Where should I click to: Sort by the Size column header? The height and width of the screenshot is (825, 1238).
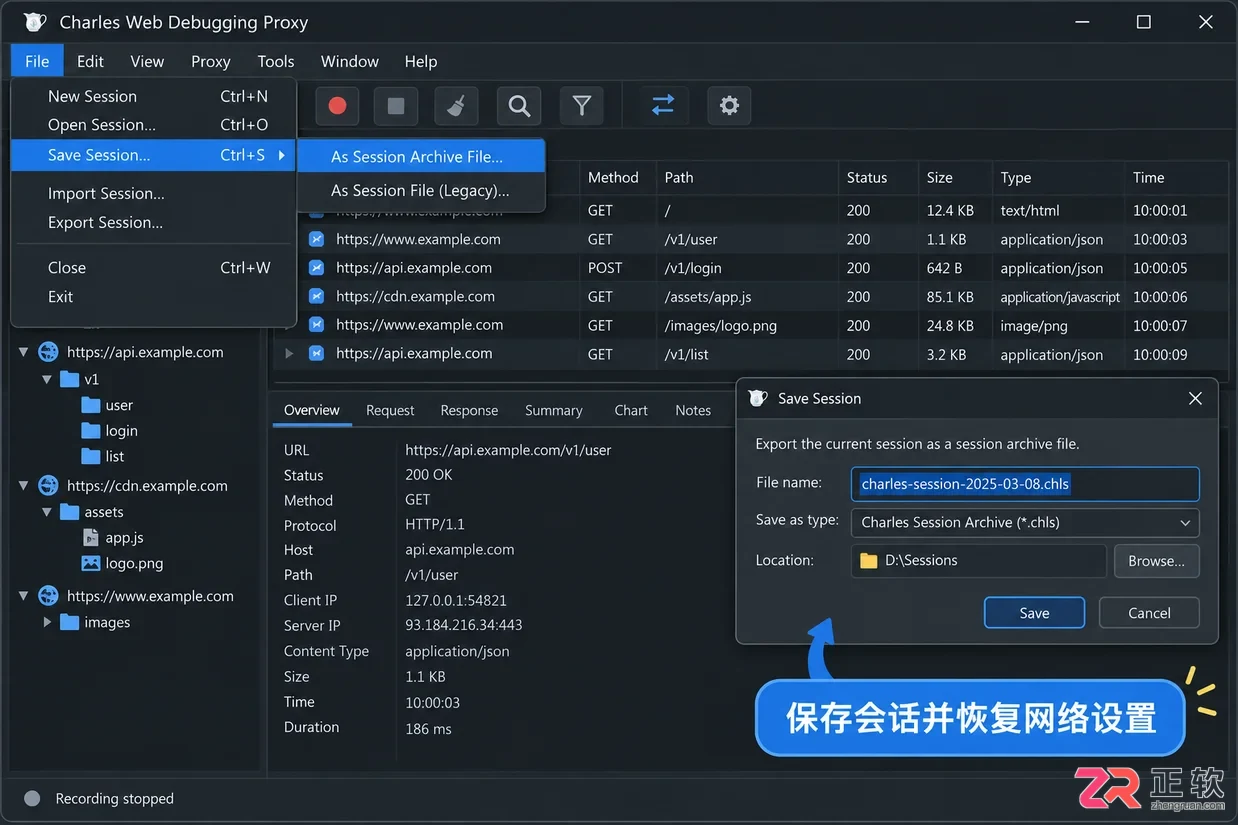(x=940, y=177)
